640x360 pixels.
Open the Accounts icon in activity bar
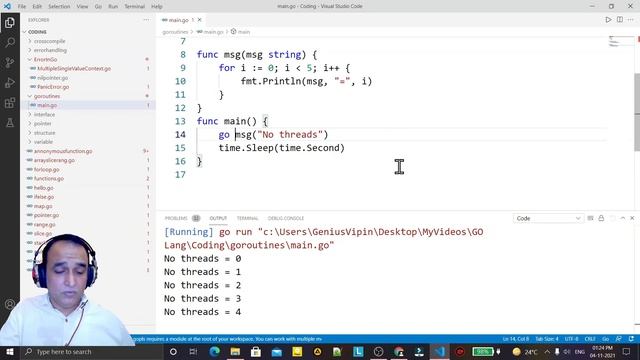click(10, 304)
